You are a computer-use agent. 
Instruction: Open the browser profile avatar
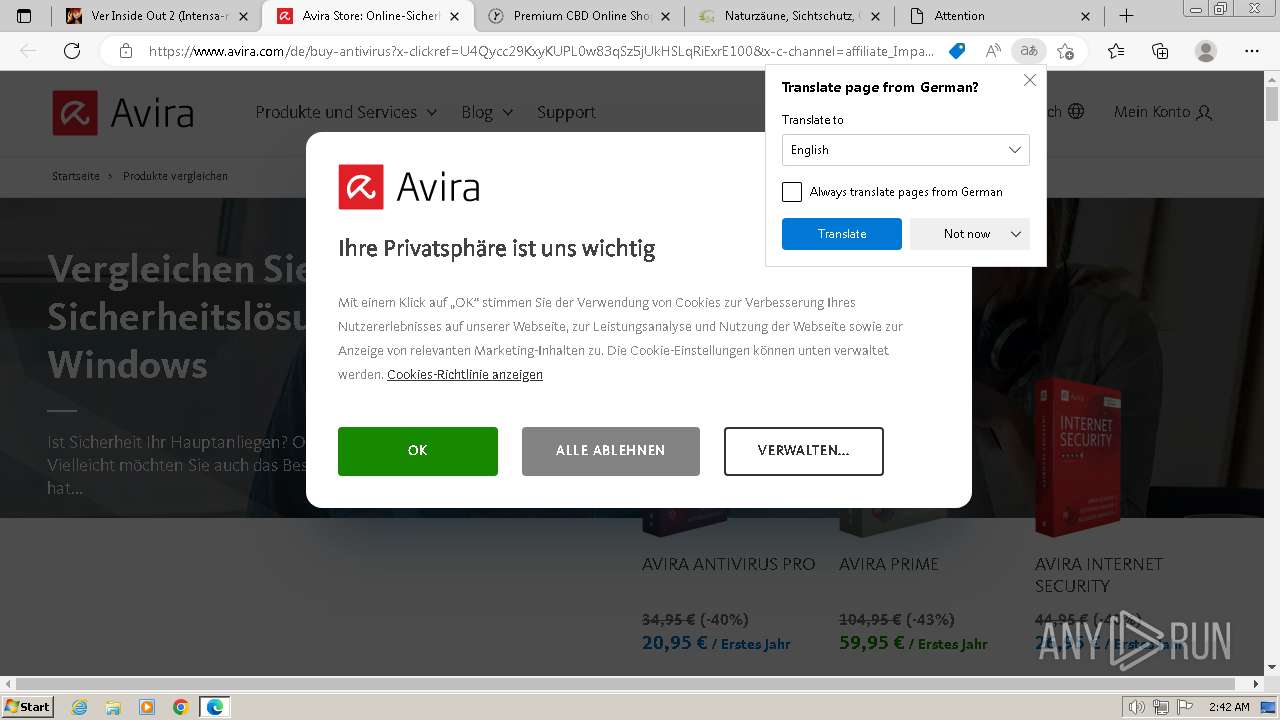[x=1206, y=51]
